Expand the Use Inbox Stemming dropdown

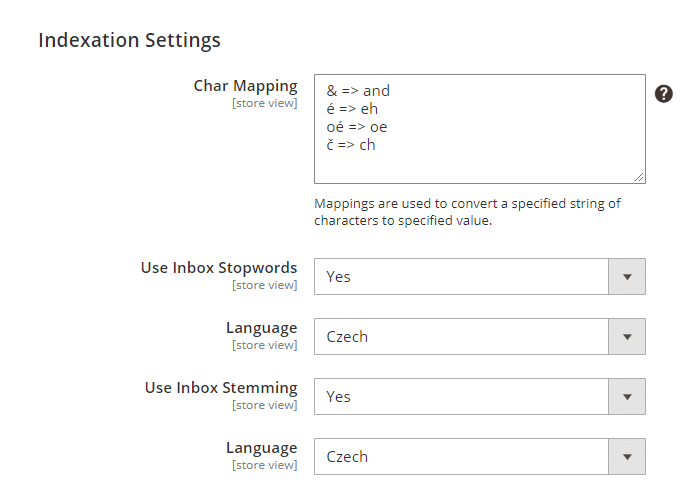[462, 397]
